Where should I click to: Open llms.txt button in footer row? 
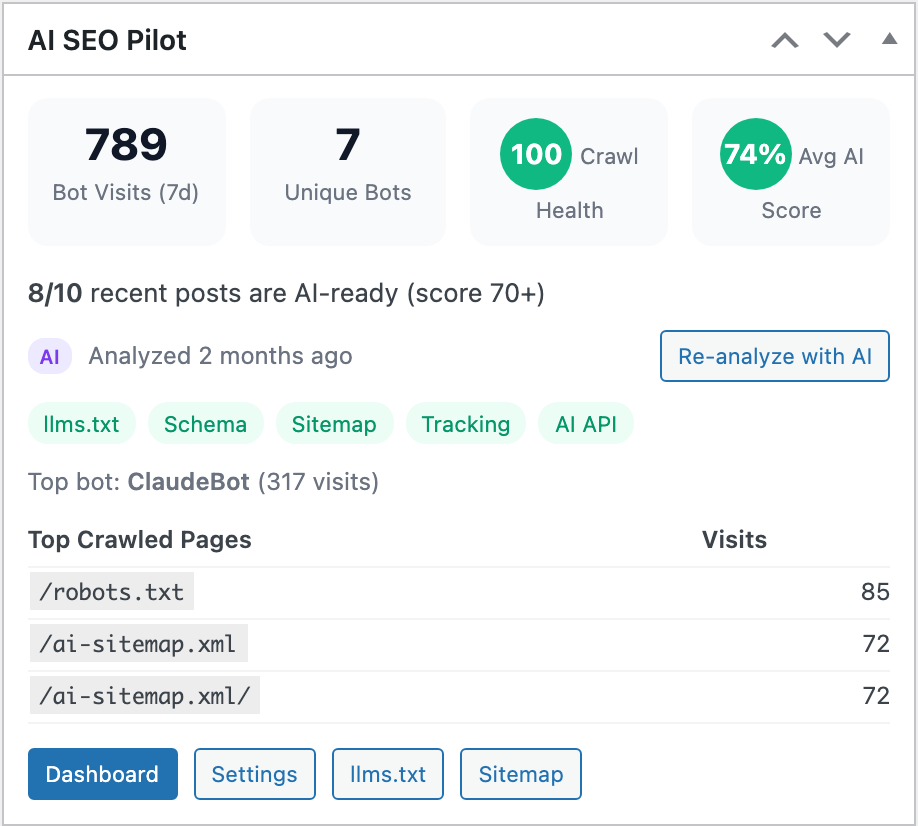[388, 774]
